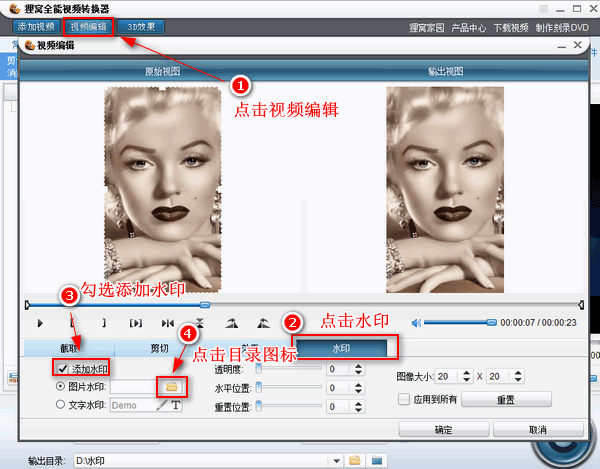Mute audio with the speaker icon
Viewport: 600px width, 469px height.
point(416,323)
